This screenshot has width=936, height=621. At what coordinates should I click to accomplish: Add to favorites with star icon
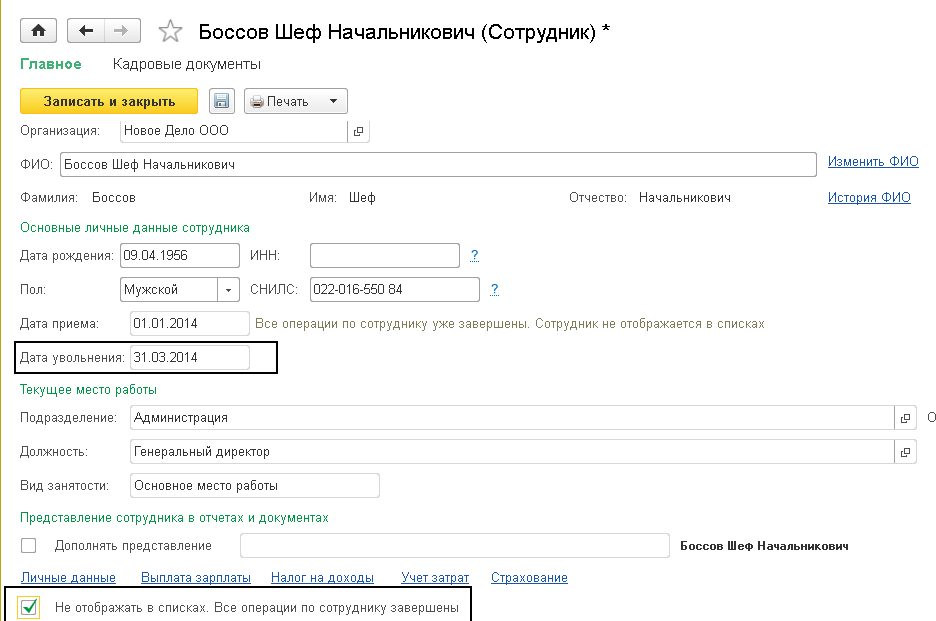tap(171, 32)
